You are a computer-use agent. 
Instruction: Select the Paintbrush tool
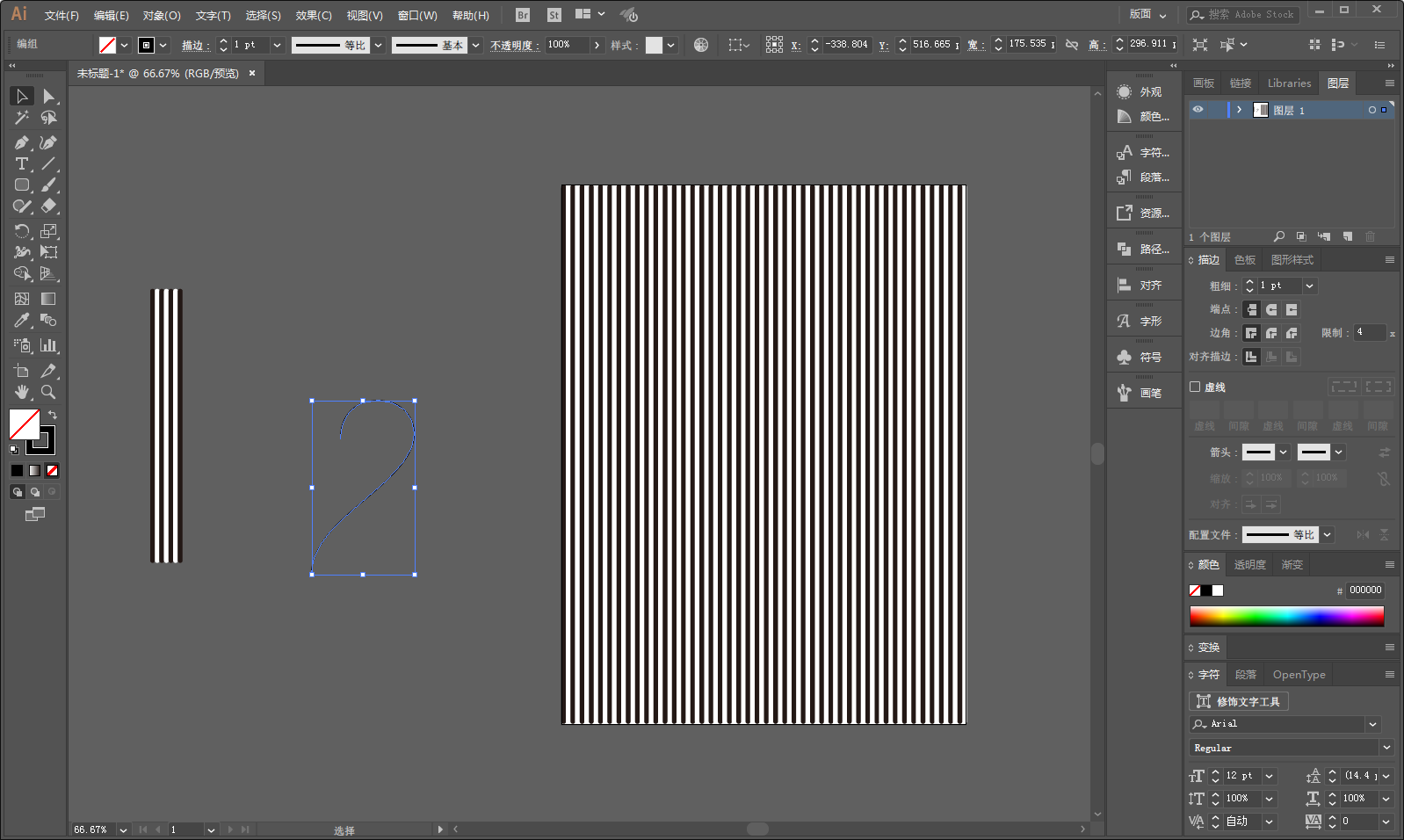49,185
